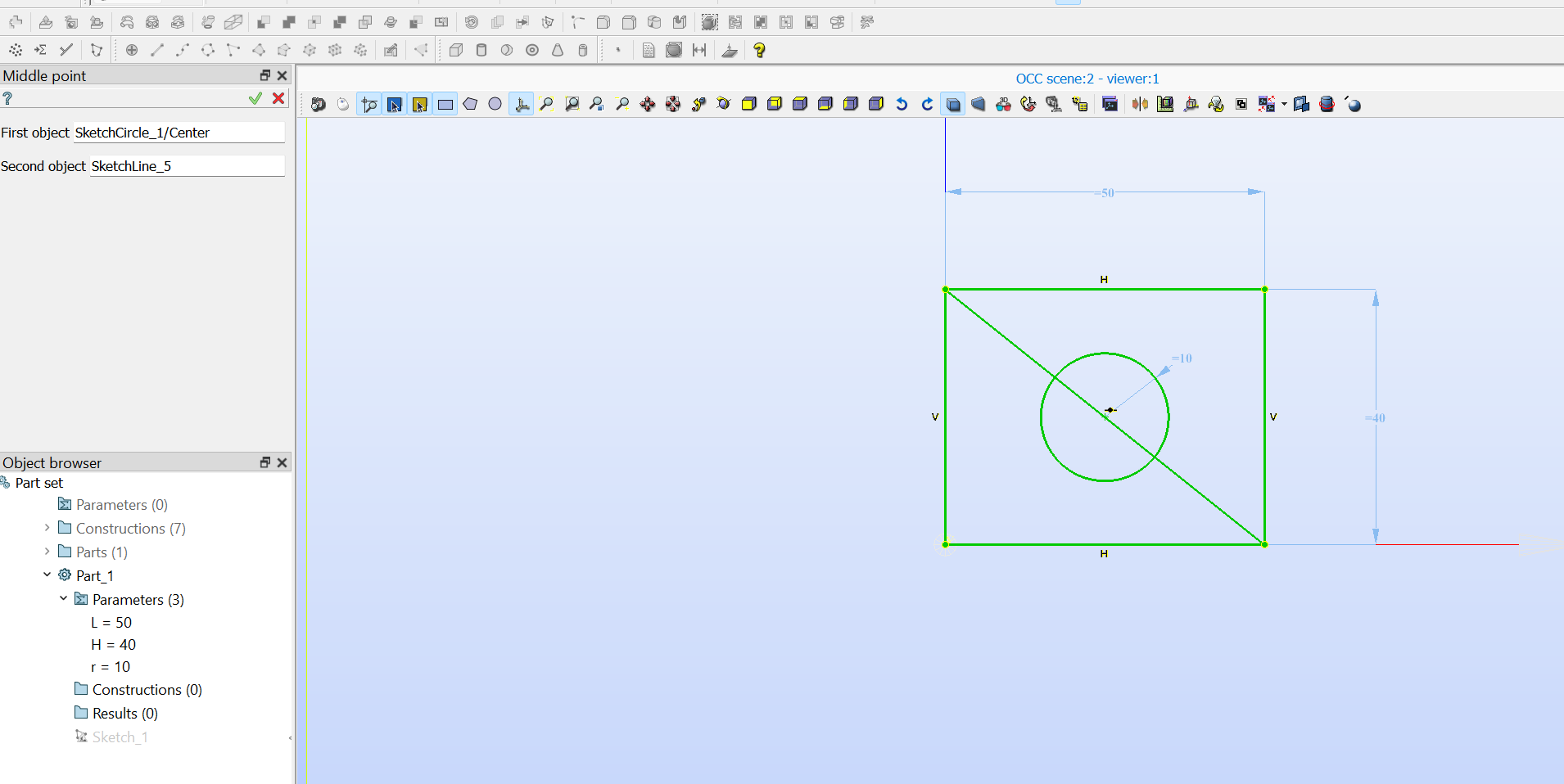1564x784 pixels.
Task: Create Torus primitive
Action: click(x=532, y=50)
